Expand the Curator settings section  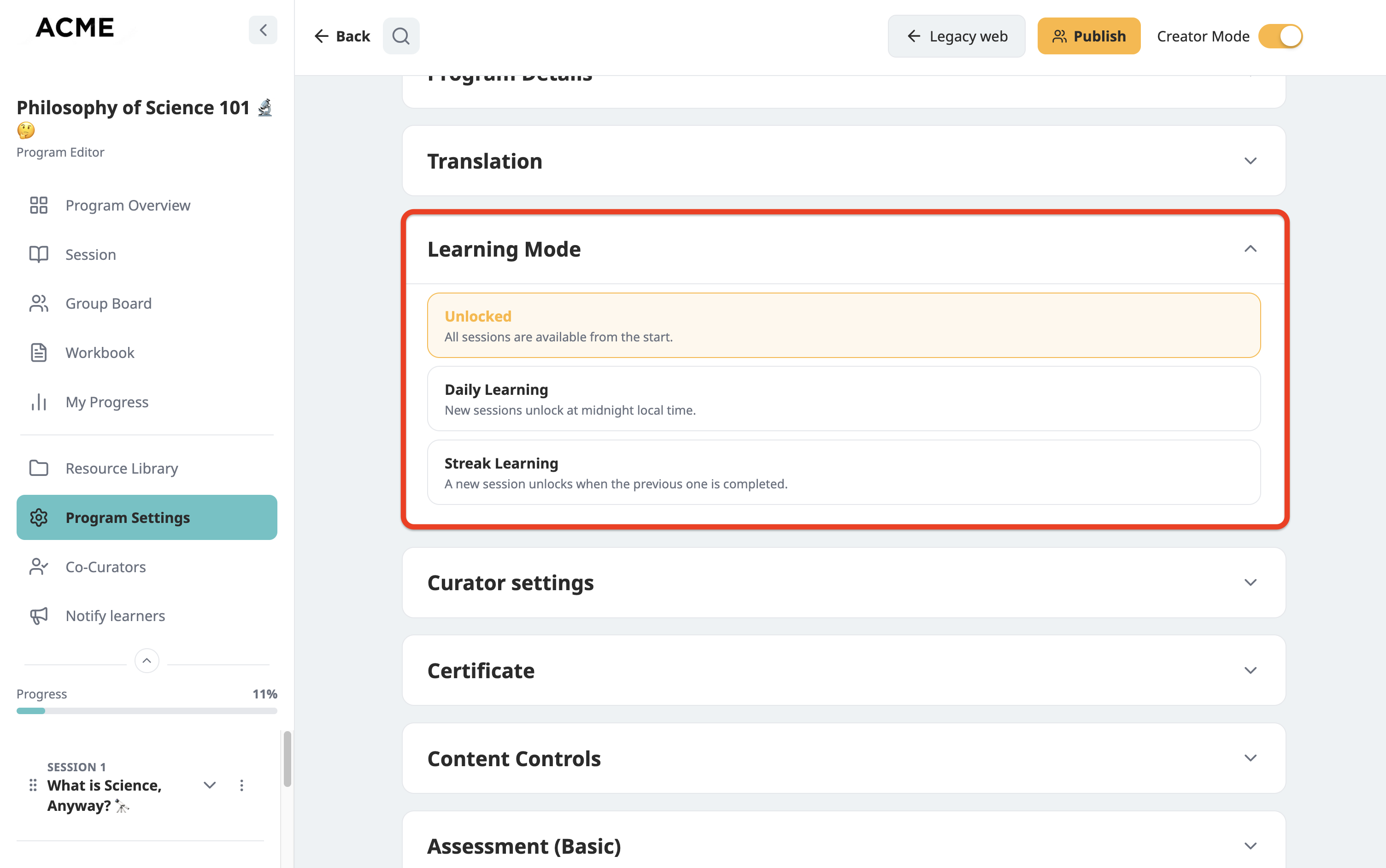point(1251,583)
